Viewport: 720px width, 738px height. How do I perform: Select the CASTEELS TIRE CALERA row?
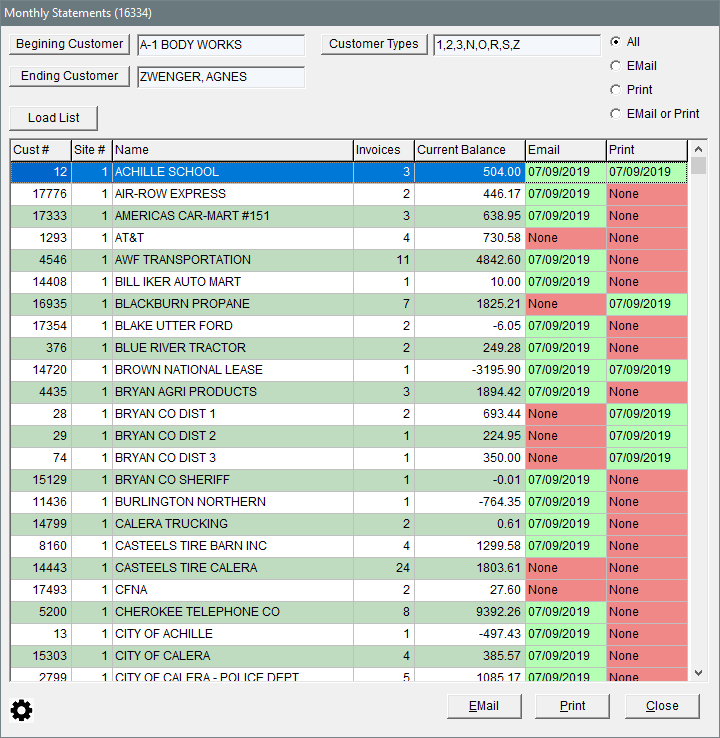[349, 568]
